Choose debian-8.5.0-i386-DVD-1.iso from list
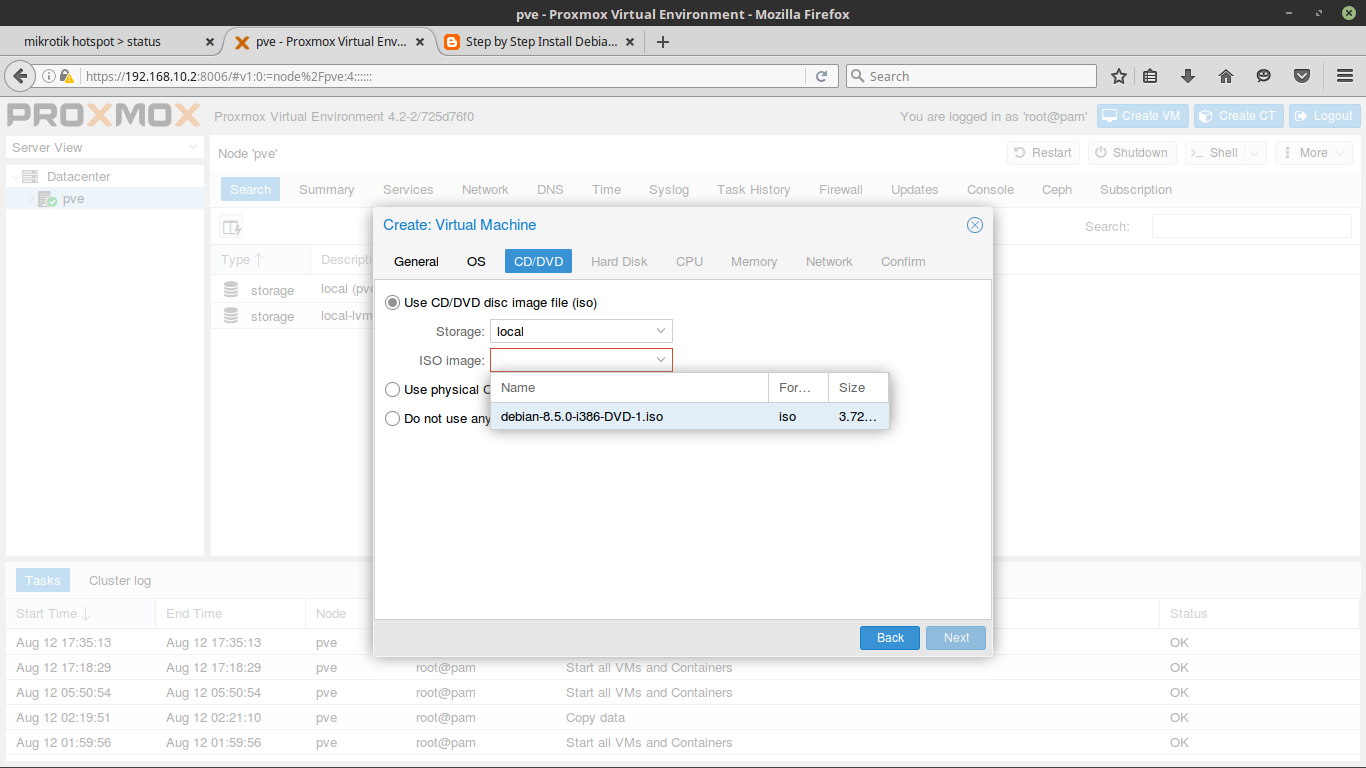 (x=689, y=416)
